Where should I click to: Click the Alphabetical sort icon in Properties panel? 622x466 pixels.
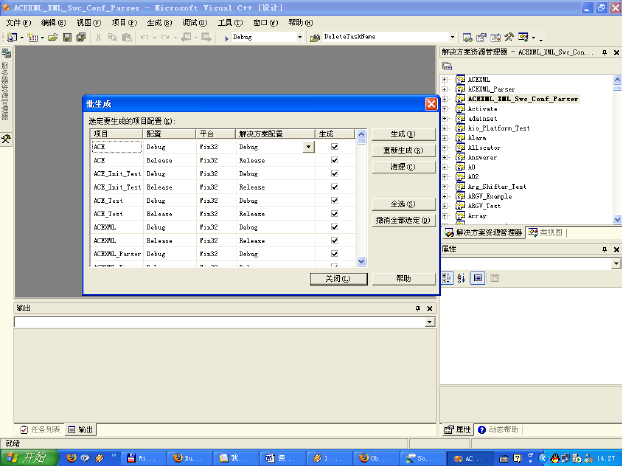point(461,278)
